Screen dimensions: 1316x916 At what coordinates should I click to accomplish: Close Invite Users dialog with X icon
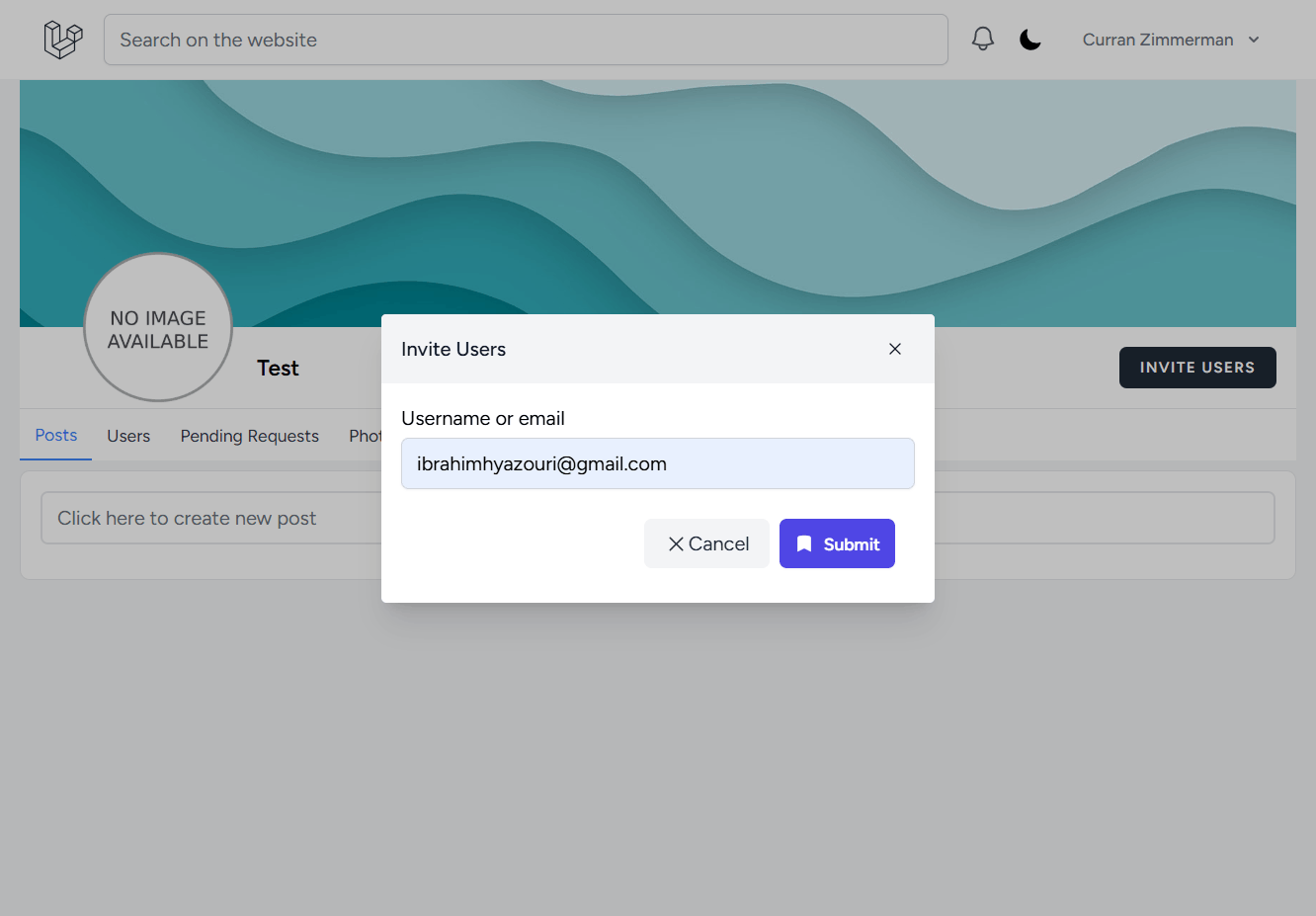pos(895,349)
